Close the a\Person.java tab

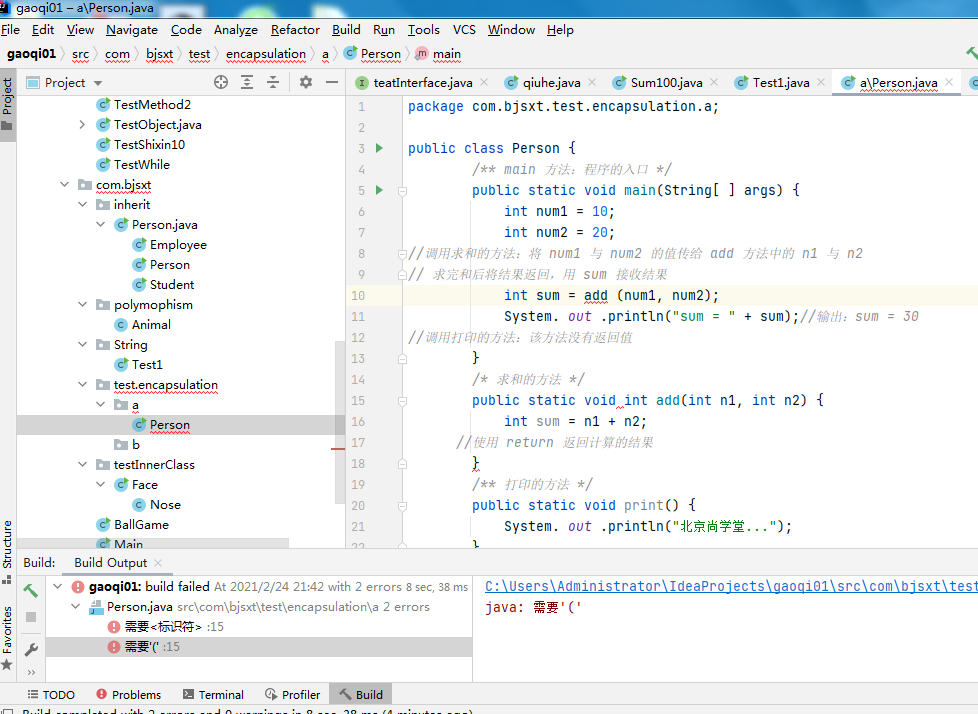pyautogui.click(x=949, y=82)
